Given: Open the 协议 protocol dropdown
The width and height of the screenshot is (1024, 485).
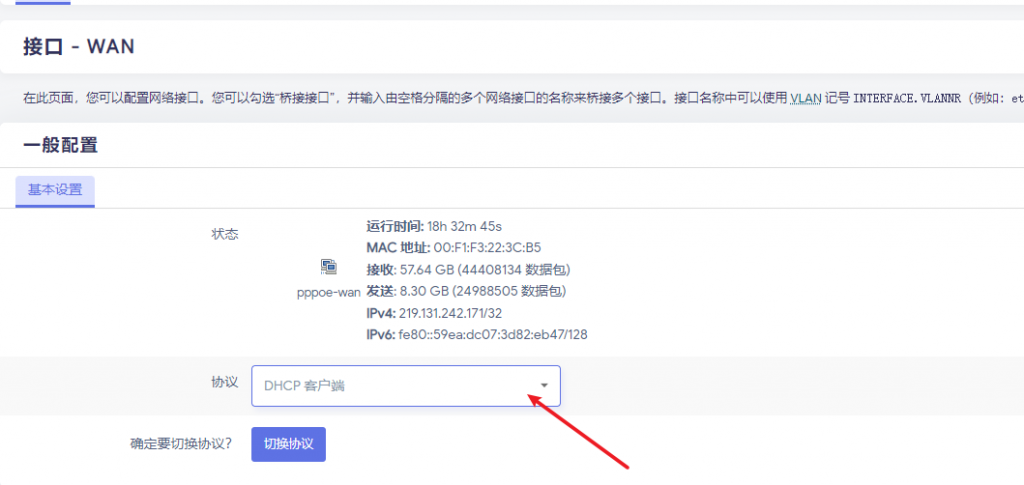Looking at the screenshot, I should point(405,386).
